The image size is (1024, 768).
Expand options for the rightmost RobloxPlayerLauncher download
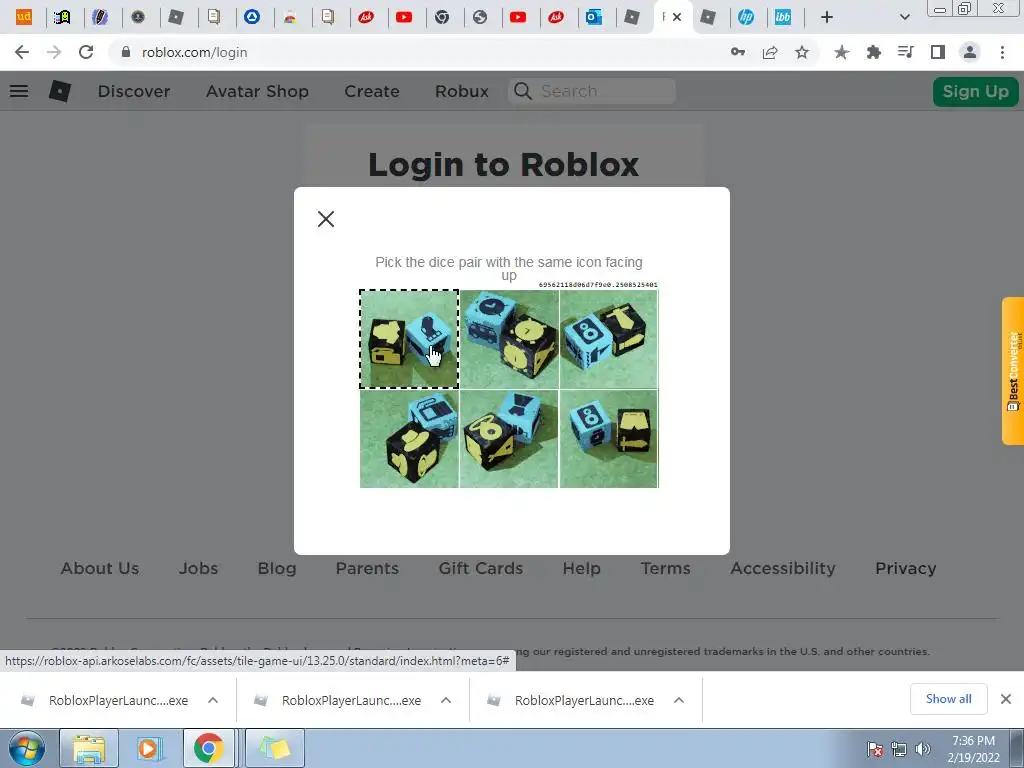[x=679, y=700]
